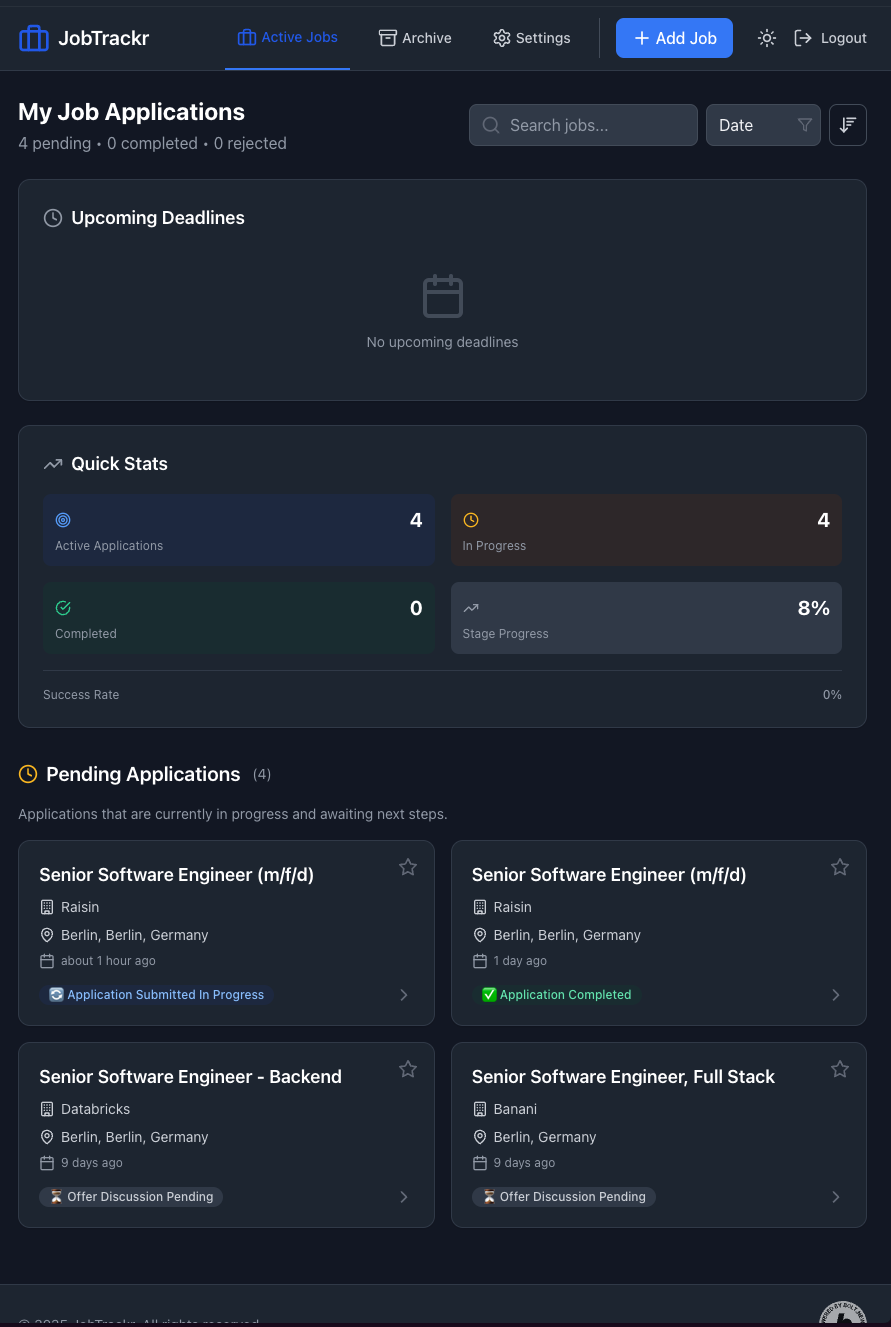Switch to the Archive tab
891x1327 pixels.
click(x=415, y=38)
